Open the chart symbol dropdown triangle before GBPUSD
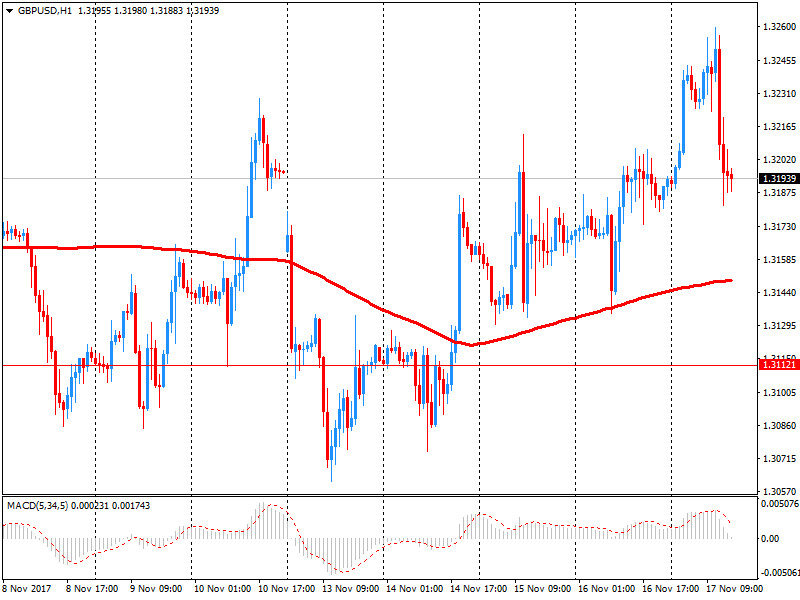Viewport: 800px width, 600px height. (9, 11)
